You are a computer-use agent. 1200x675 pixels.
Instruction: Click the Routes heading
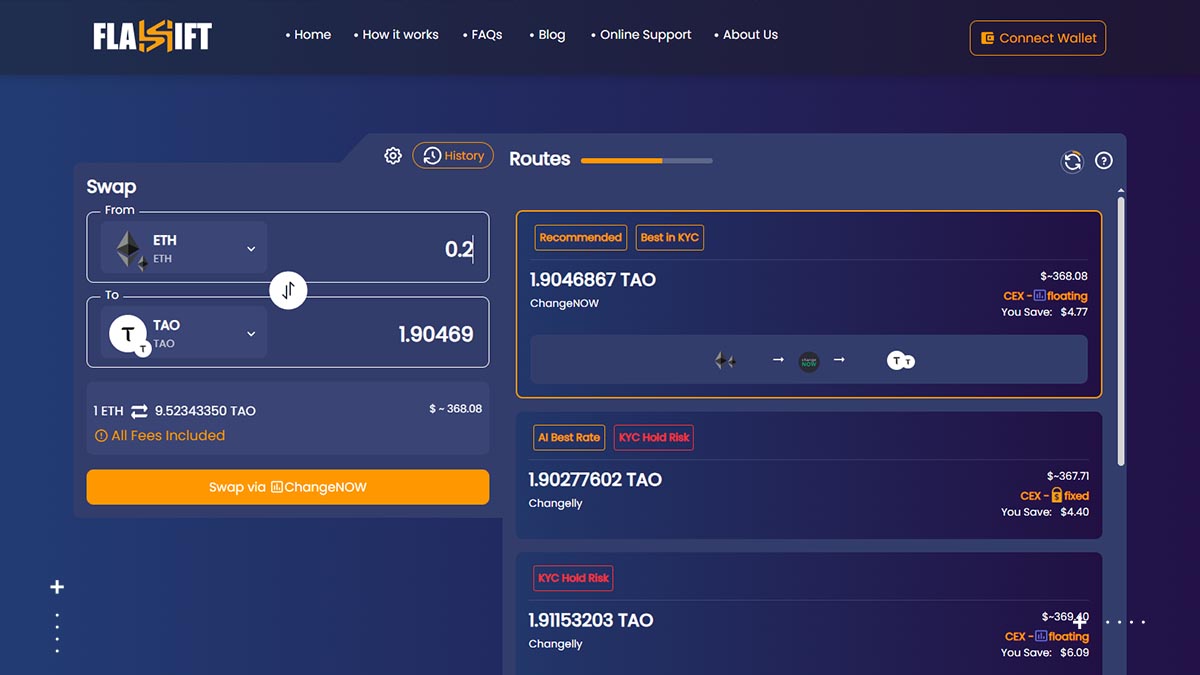coord(540,159)
